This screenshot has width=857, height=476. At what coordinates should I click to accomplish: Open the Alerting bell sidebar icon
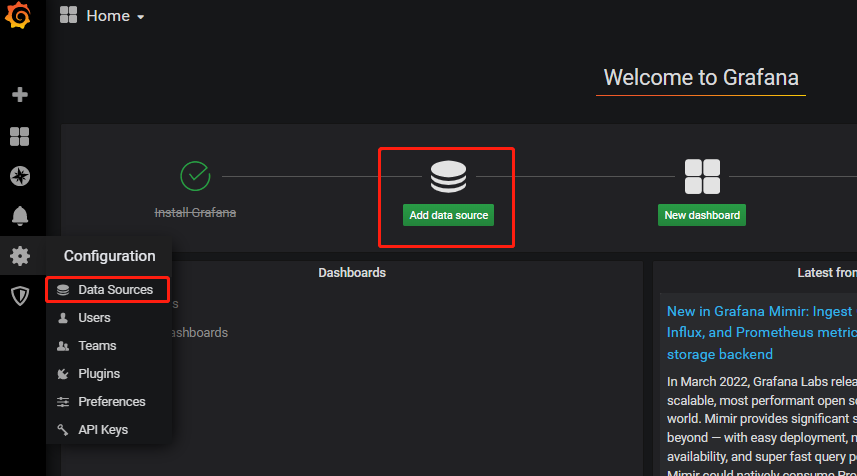(20, 216)
